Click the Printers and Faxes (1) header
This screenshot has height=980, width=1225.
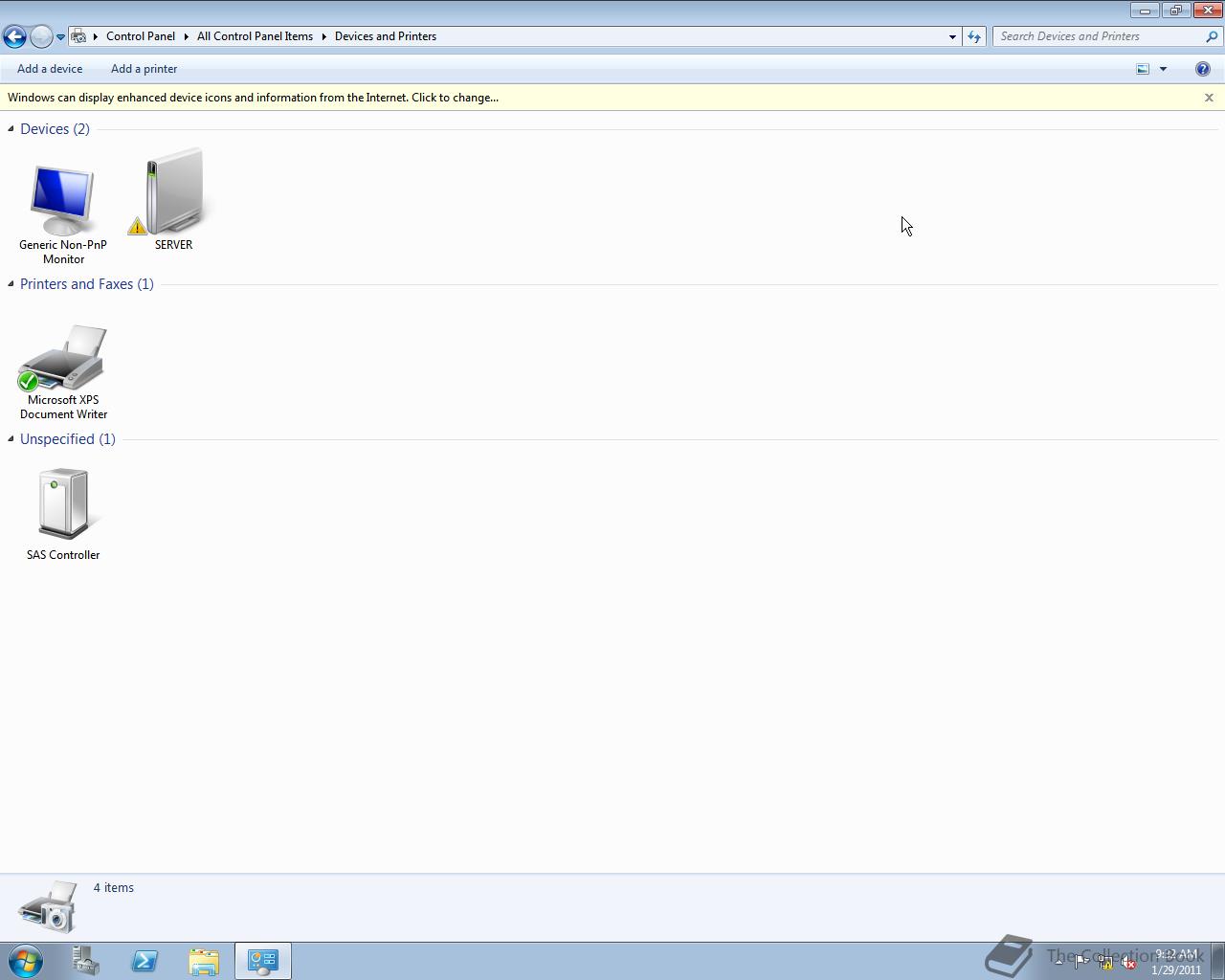pyautogui.click(x=87, y=284)
